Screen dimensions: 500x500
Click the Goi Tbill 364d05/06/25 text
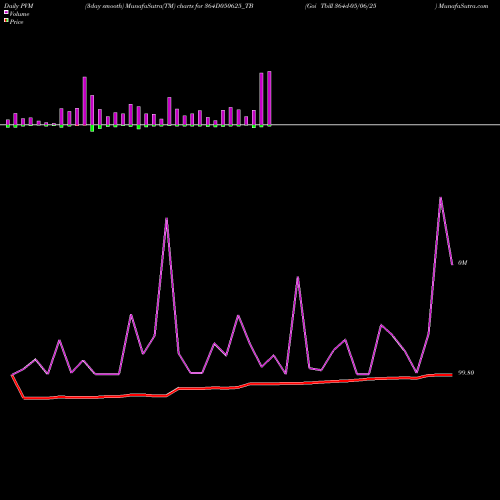[341, 6]
